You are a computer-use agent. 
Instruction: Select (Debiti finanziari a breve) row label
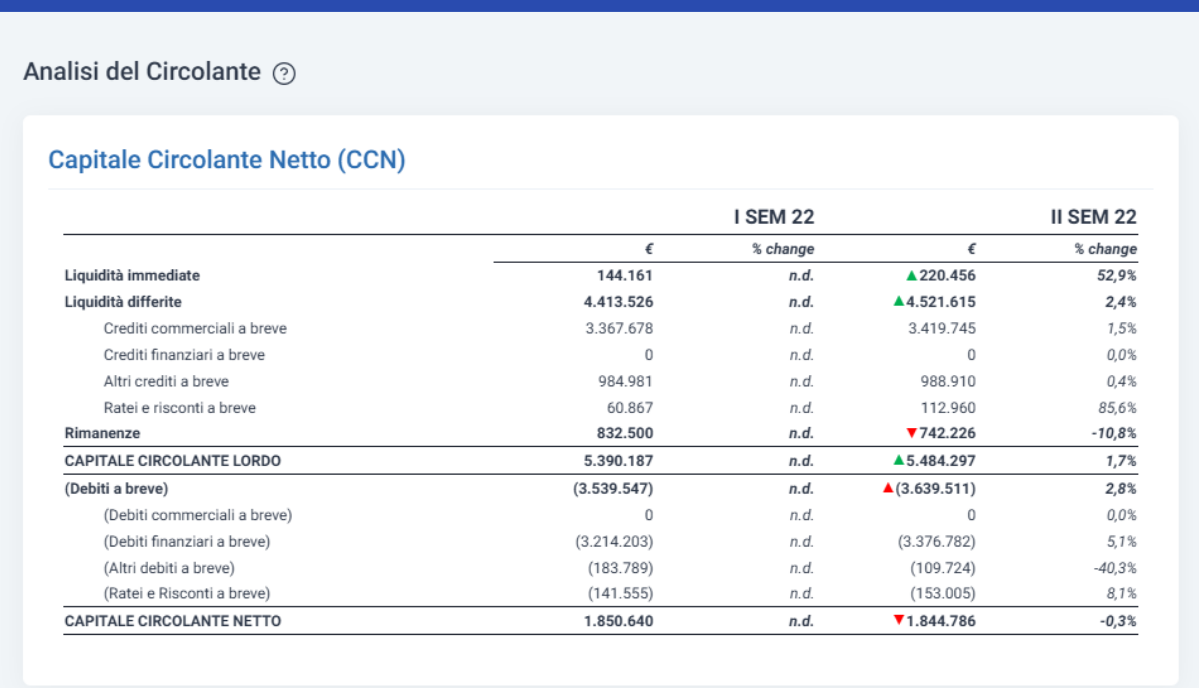[x=187, y=542]
